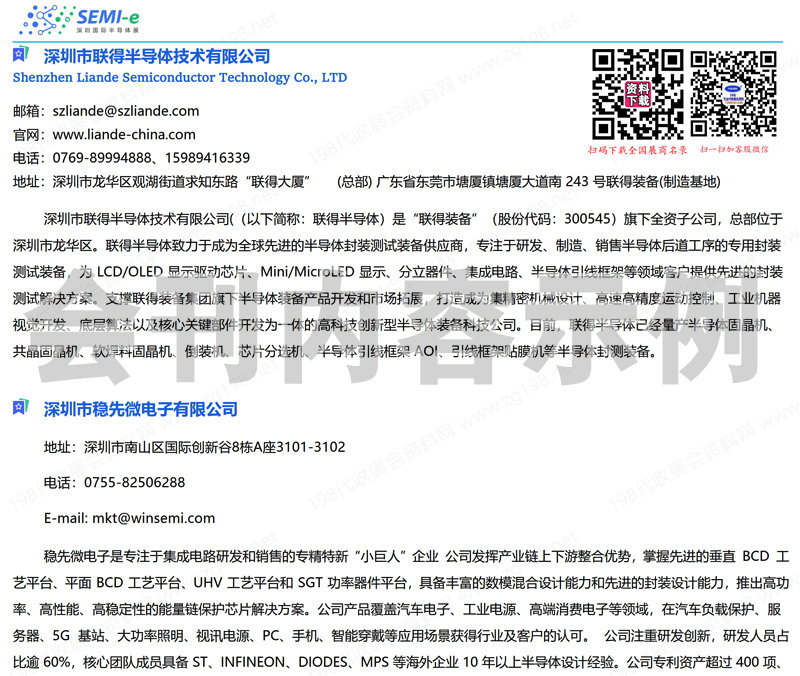
Task: Open the szliande@szliande.com email address
Action: [x=125, y=111]
